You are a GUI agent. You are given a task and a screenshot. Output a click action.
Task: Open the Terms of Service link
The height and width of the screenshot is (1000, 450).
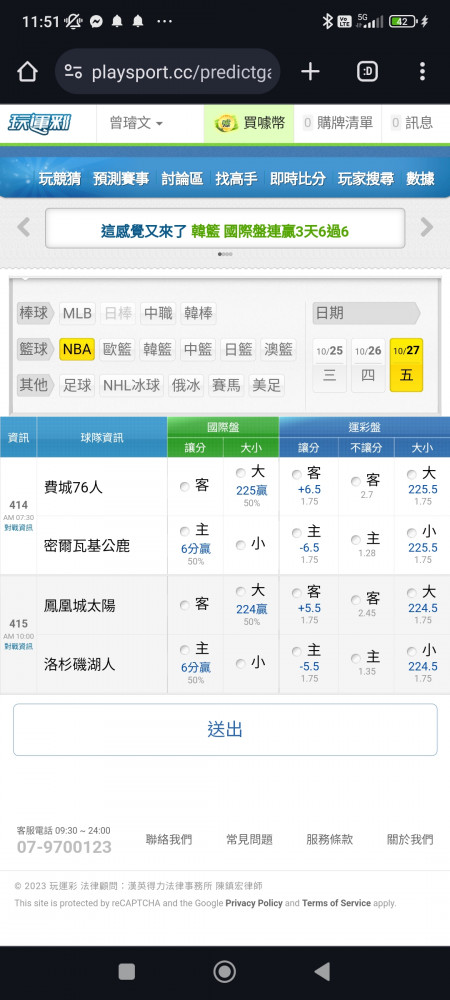pyautogui.click(x=337, y=903)
